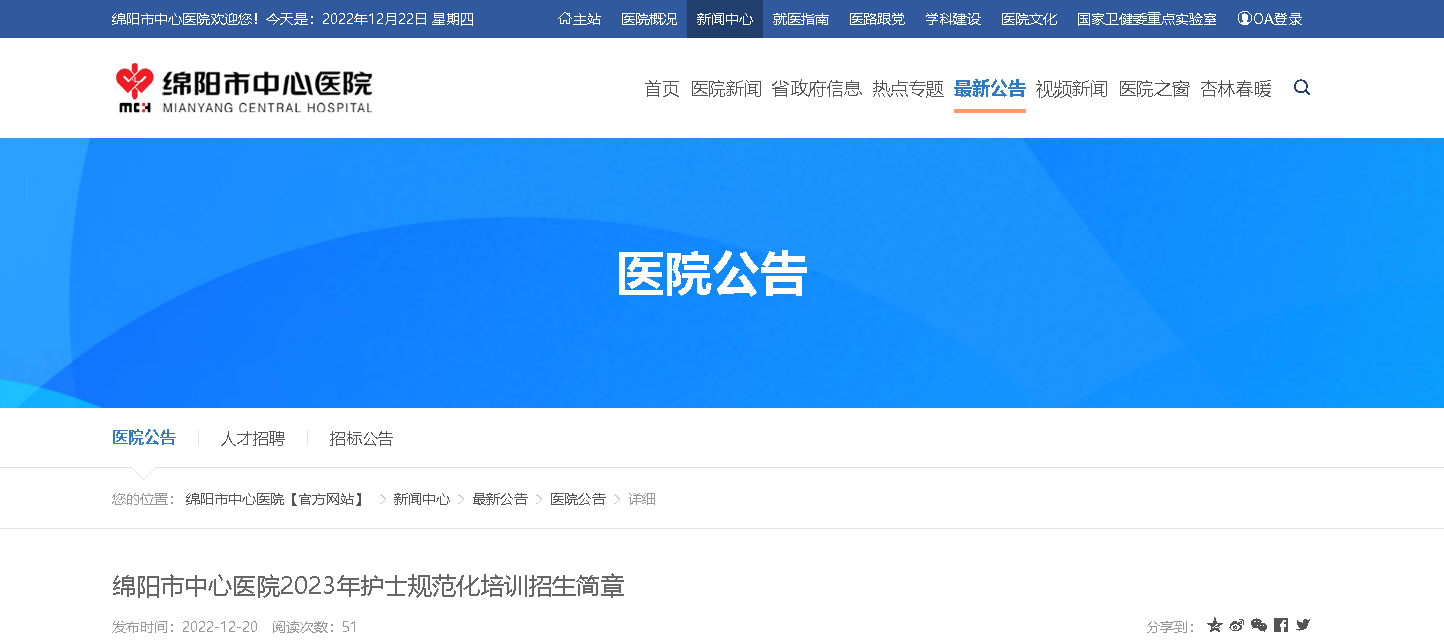Open 最新公告 navigation item
1444x640 pixels.
(989, 89)
